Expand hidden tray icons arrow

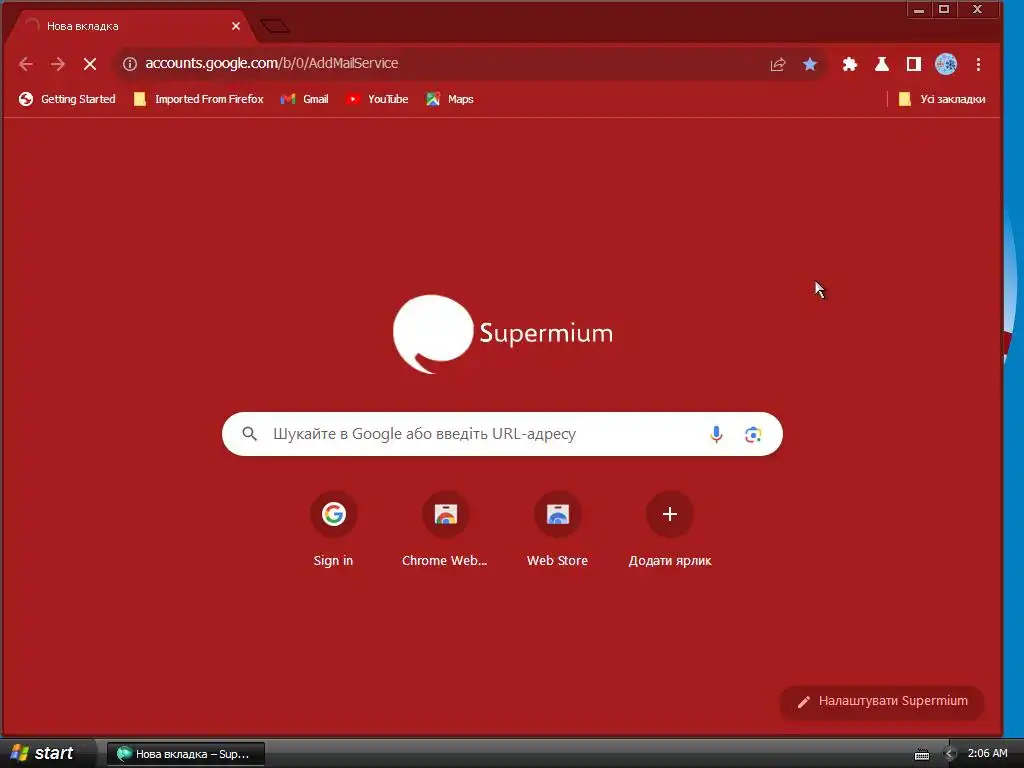(x=950, y=754)
